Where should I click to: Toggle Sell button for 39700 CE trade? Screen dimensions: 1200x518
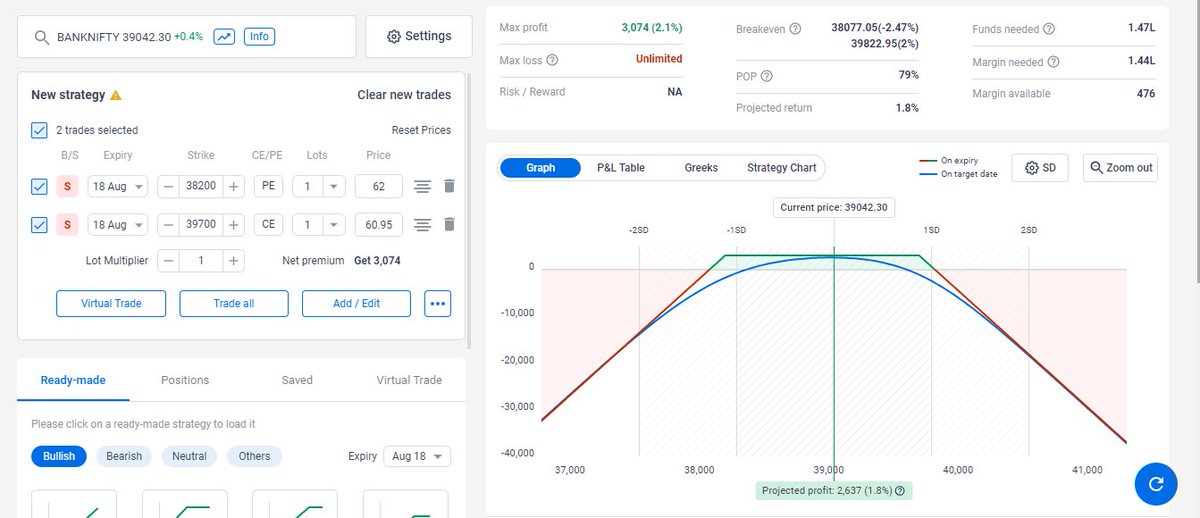[x=68, y=225]
